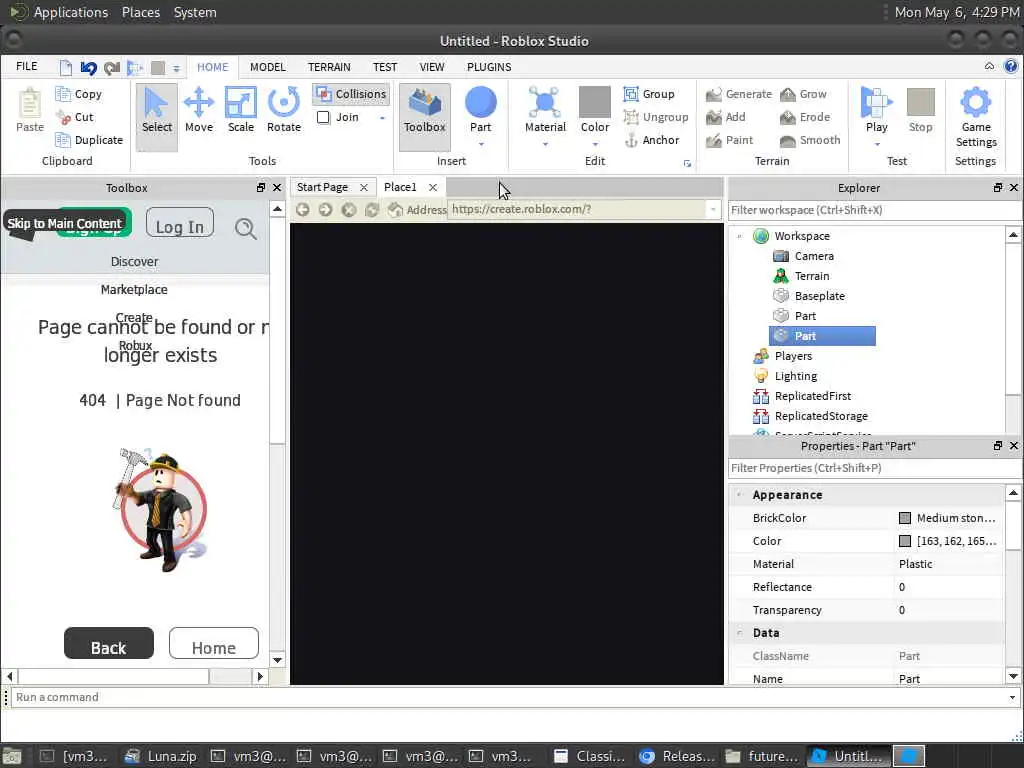Screen dimensions: 1024x768
Task: Select Baseplate in Explorer
Action: pyautogui.click(x=819, y=296)
